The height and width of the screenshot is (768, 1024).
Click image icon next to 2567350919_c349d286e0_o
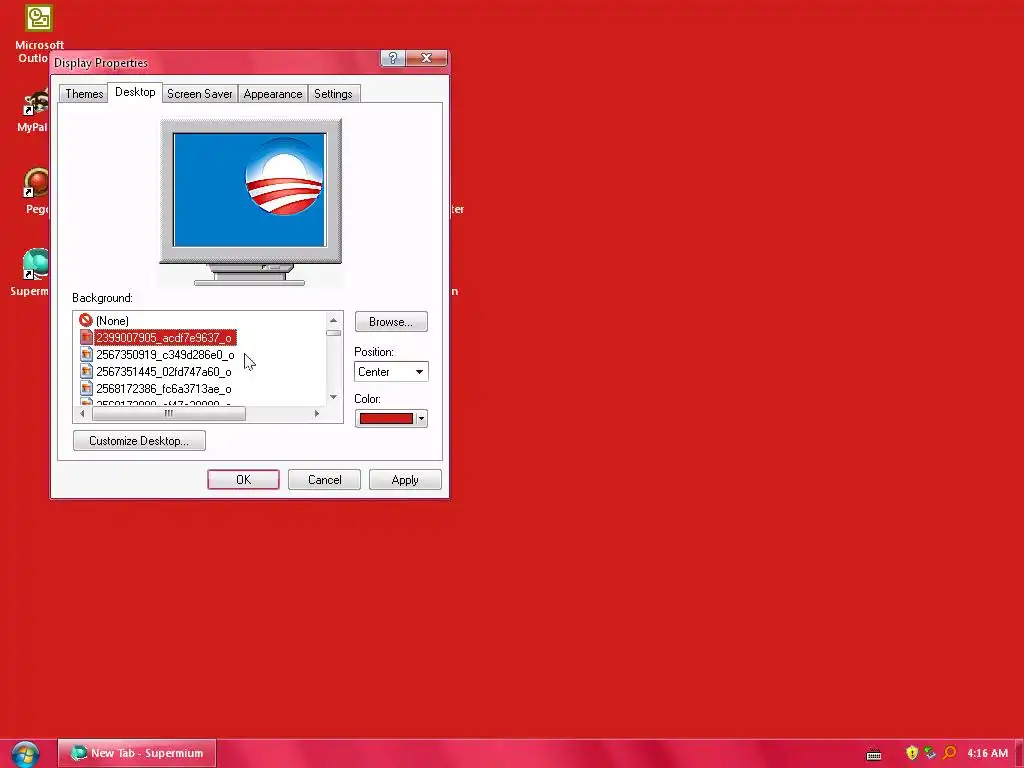[x=86, y=355]
